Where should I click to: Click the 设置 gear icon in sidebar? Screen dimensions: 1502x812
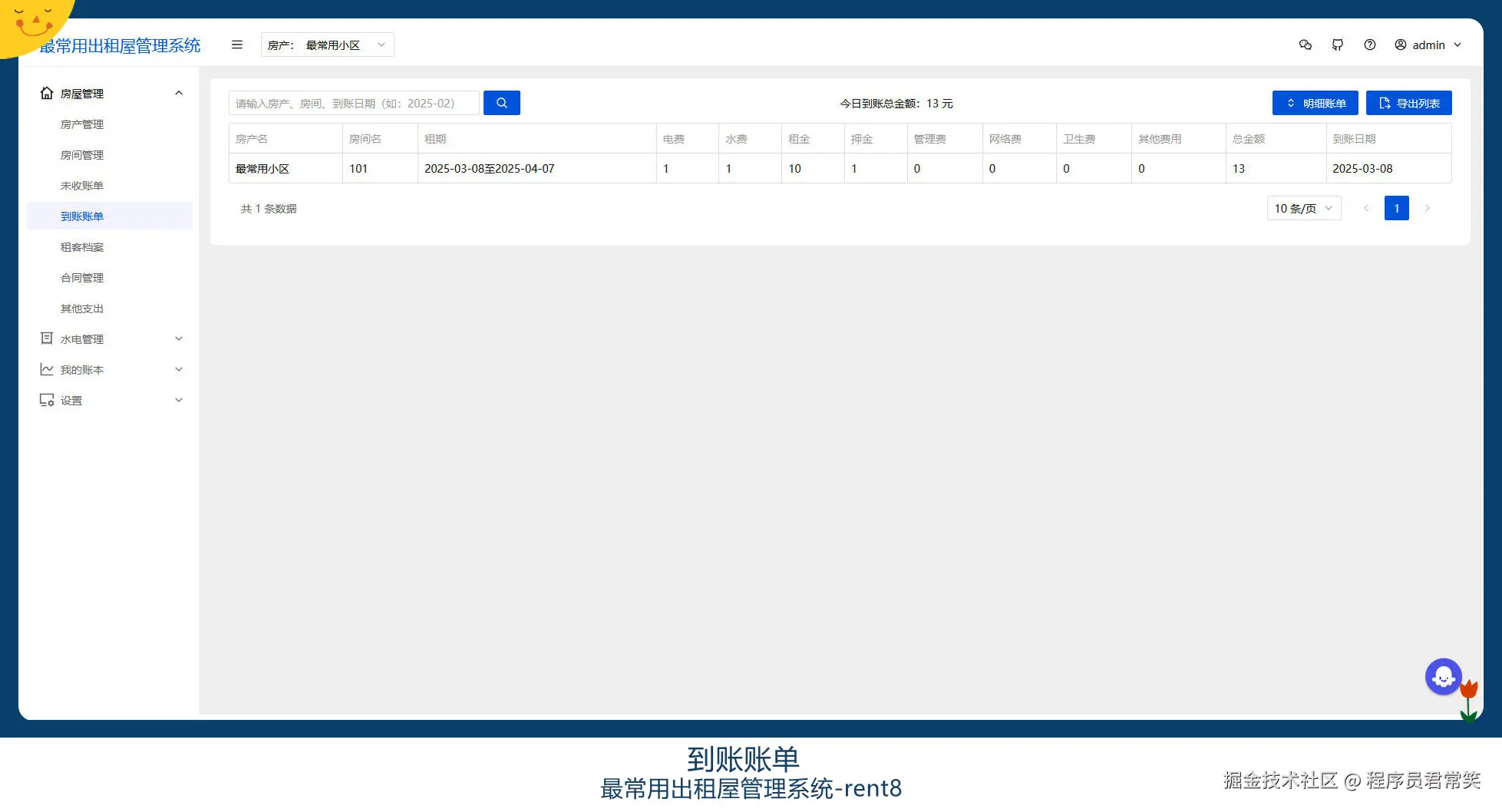(46, 400)
